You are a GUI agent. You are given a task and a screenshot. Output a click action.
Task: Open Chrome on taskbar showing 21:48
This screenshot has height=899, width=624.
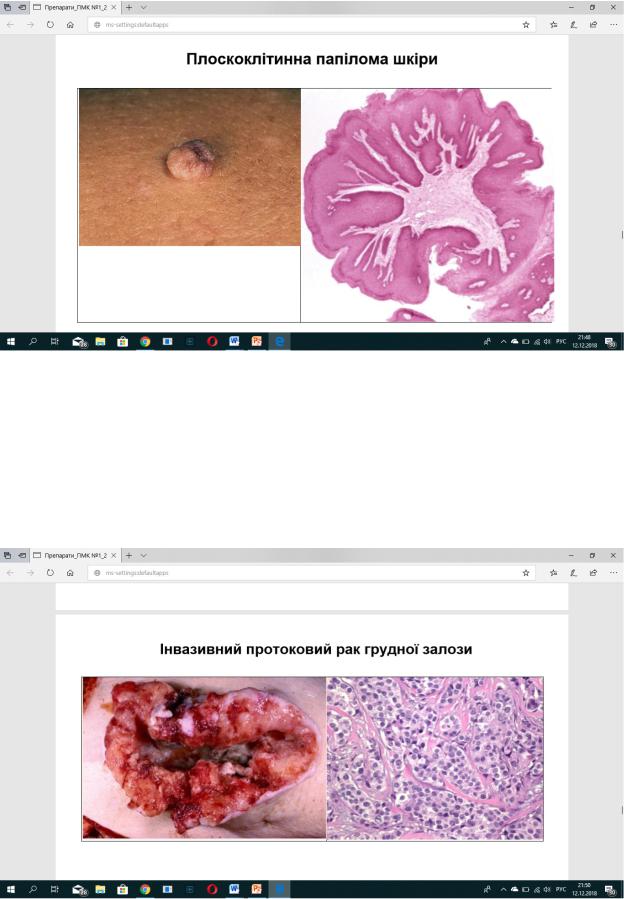point(145,342)
